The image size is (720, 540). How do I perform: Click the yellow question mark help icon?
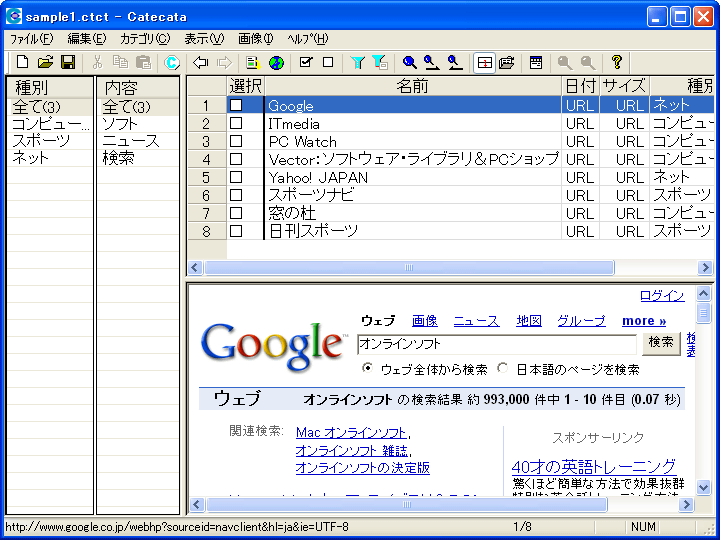pos(617,62)
